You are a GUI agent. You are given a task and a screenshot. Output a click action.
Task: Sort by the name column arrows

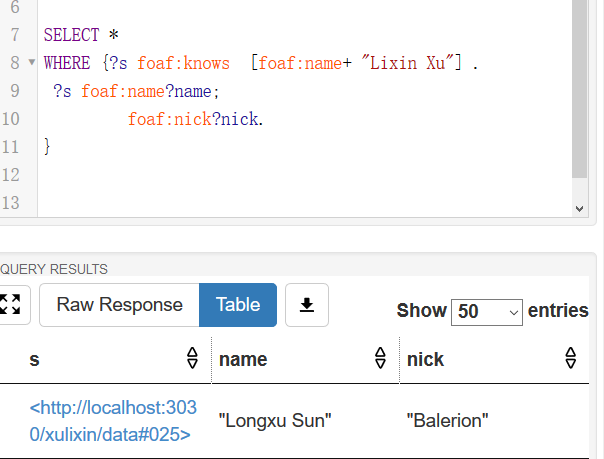pos(380,358)
